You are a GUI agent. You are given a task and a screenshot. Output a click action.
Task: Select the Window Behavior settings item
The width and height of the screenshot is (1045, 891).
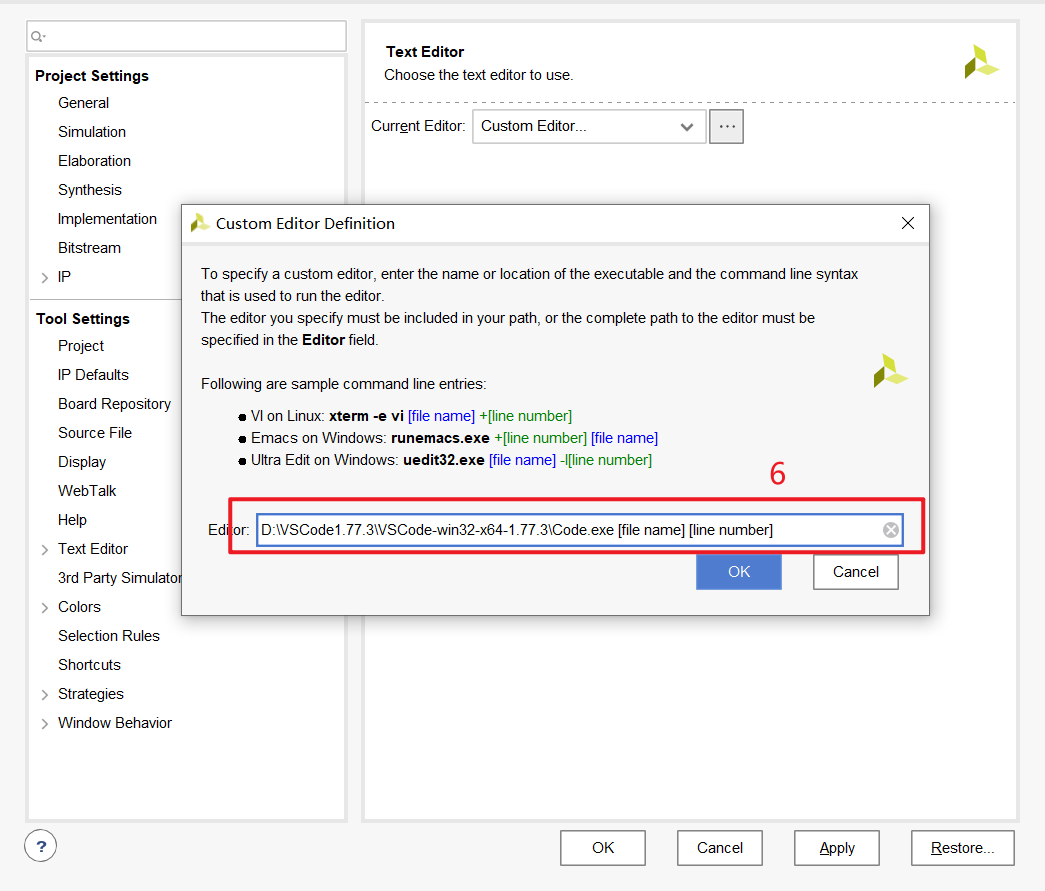tap(115, 723)
